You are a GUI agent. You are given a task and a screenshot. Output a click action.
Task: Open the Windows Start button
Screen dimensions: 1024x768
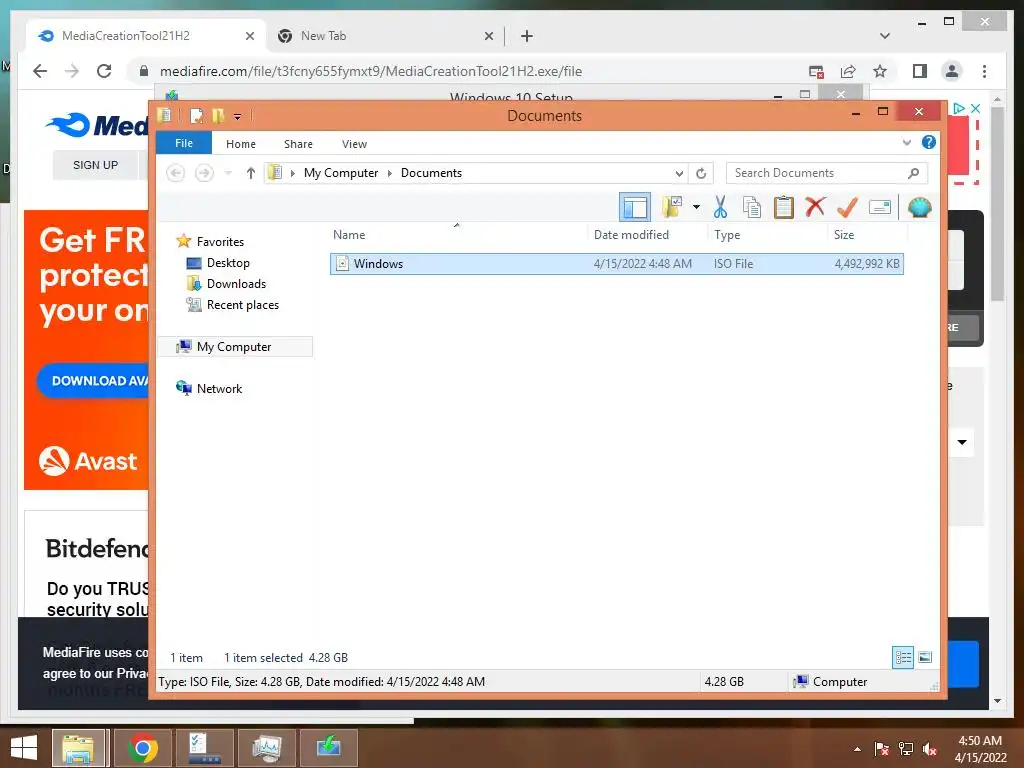pos(24,748)
